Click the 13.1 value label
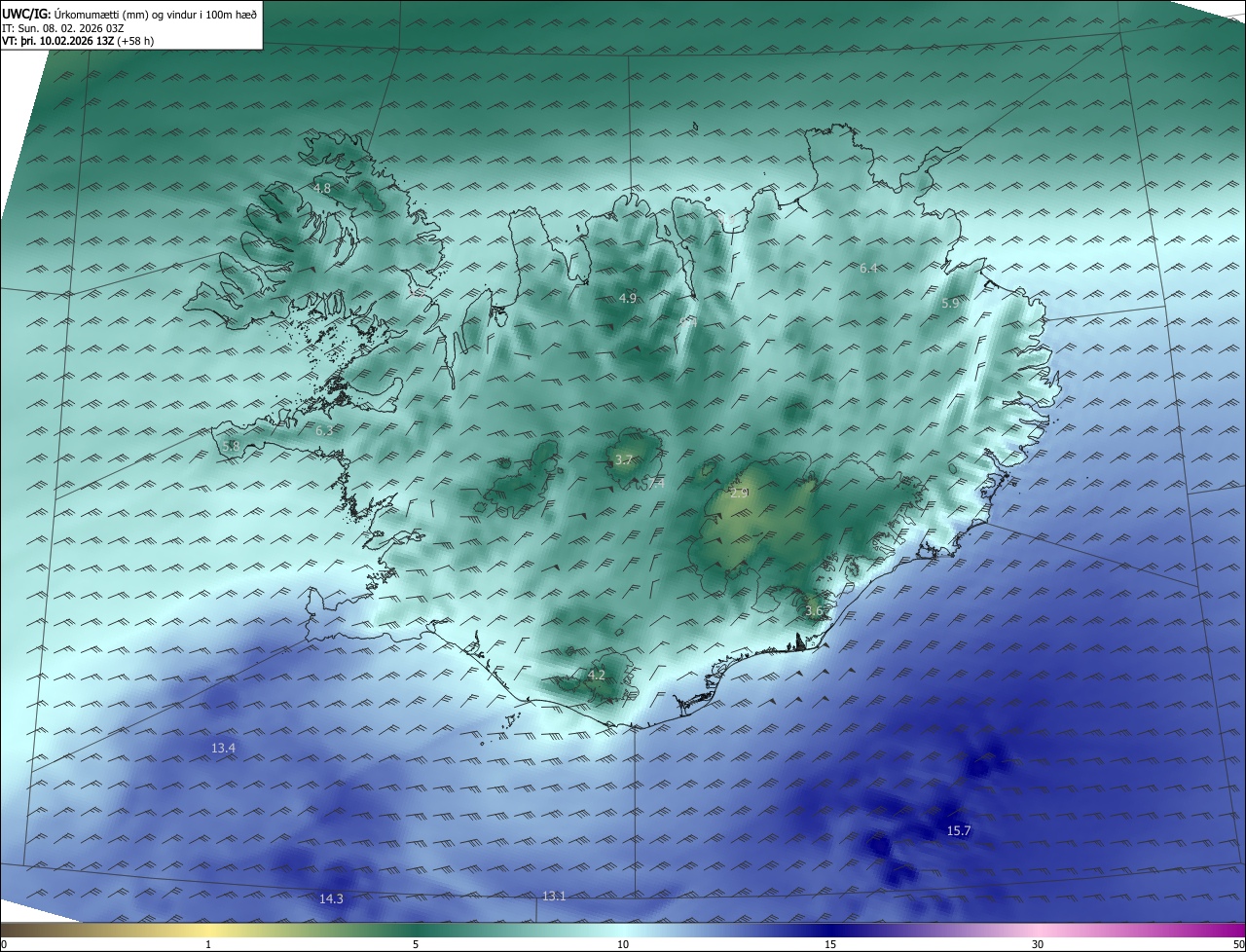Screen dimensions: 1246x952 [554, 896]
